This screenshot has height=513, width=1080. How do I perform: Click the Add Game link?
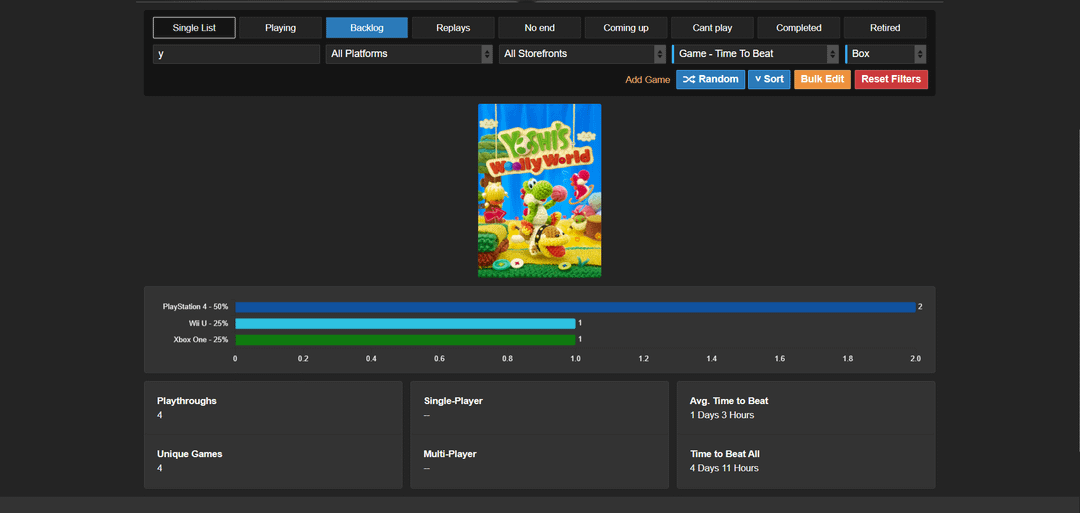tap(648, 80)
